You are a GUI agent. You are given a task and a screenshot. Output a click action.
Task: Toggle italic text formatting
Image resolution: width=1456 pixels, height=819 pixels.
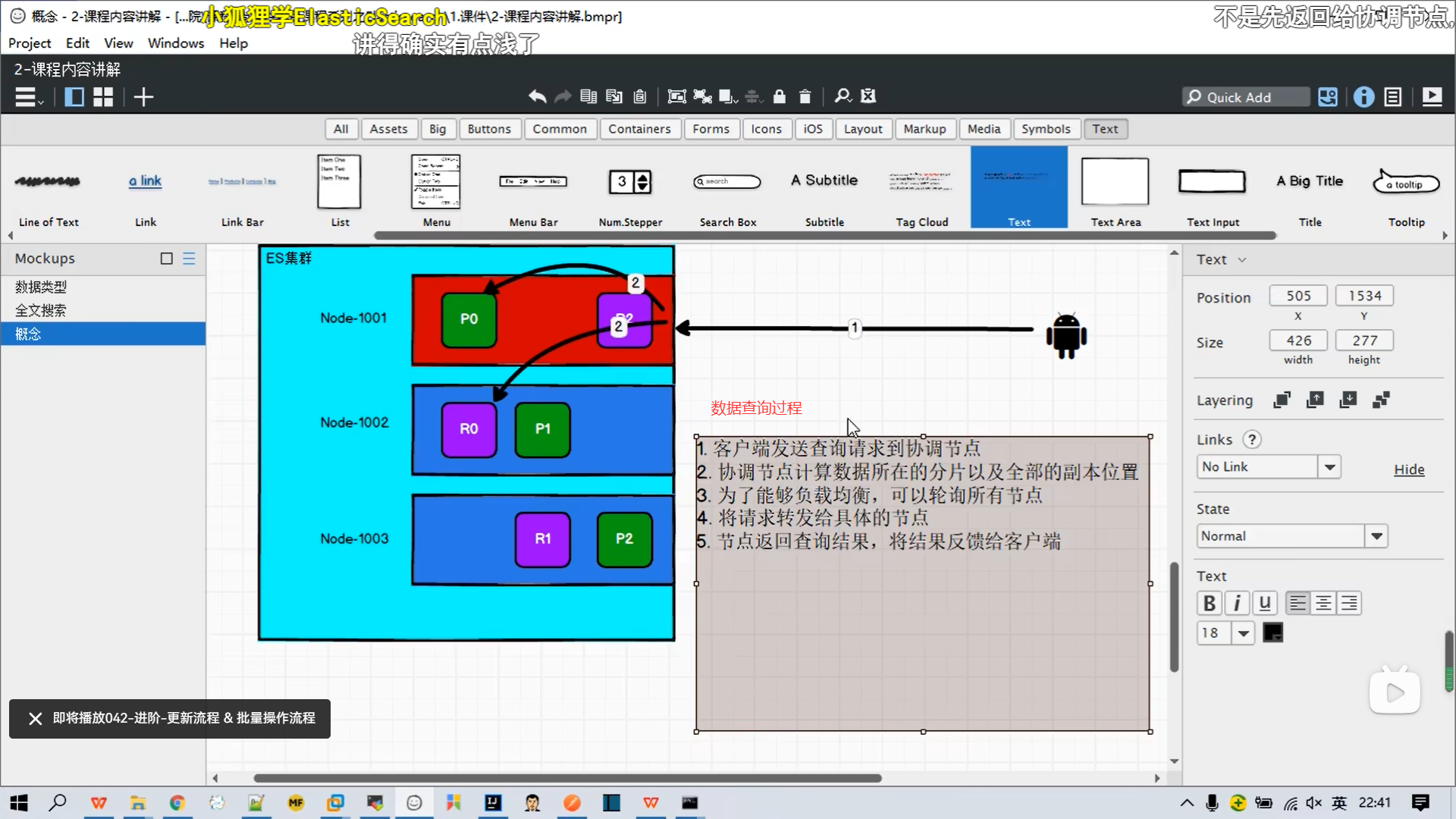coord(1237,603)
